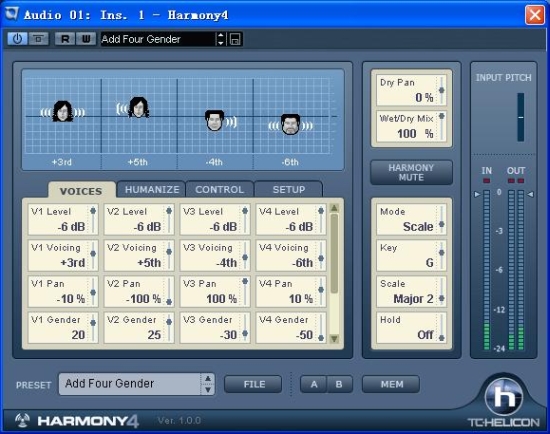Screen dimensions: 550x434
Task: Toggle the plugin power bypass button
Action: tap(17, 39)
